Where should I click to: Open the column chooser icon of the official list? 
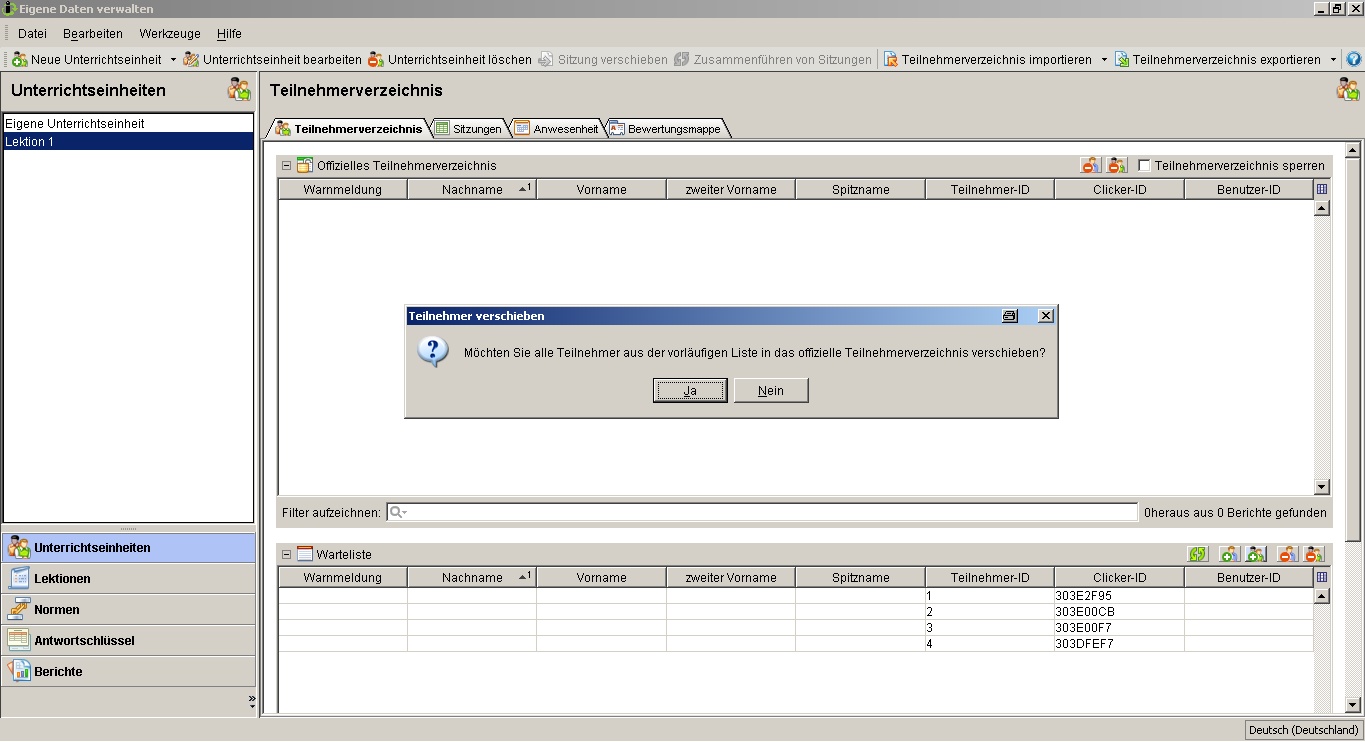tap(1322, 189)
